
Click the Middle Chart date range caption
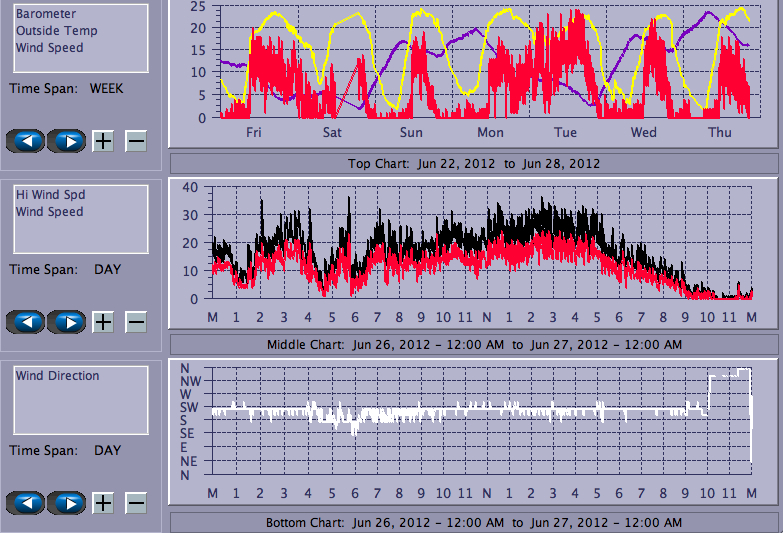[x=473, y=345]
